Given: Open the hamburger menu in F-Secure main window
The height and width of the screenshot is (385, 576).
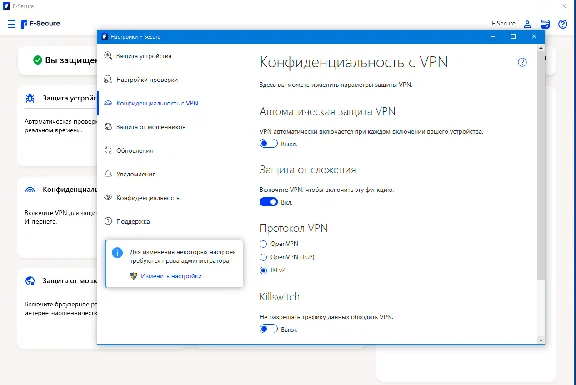Looking at the screenshot, I should coord(11,24).
